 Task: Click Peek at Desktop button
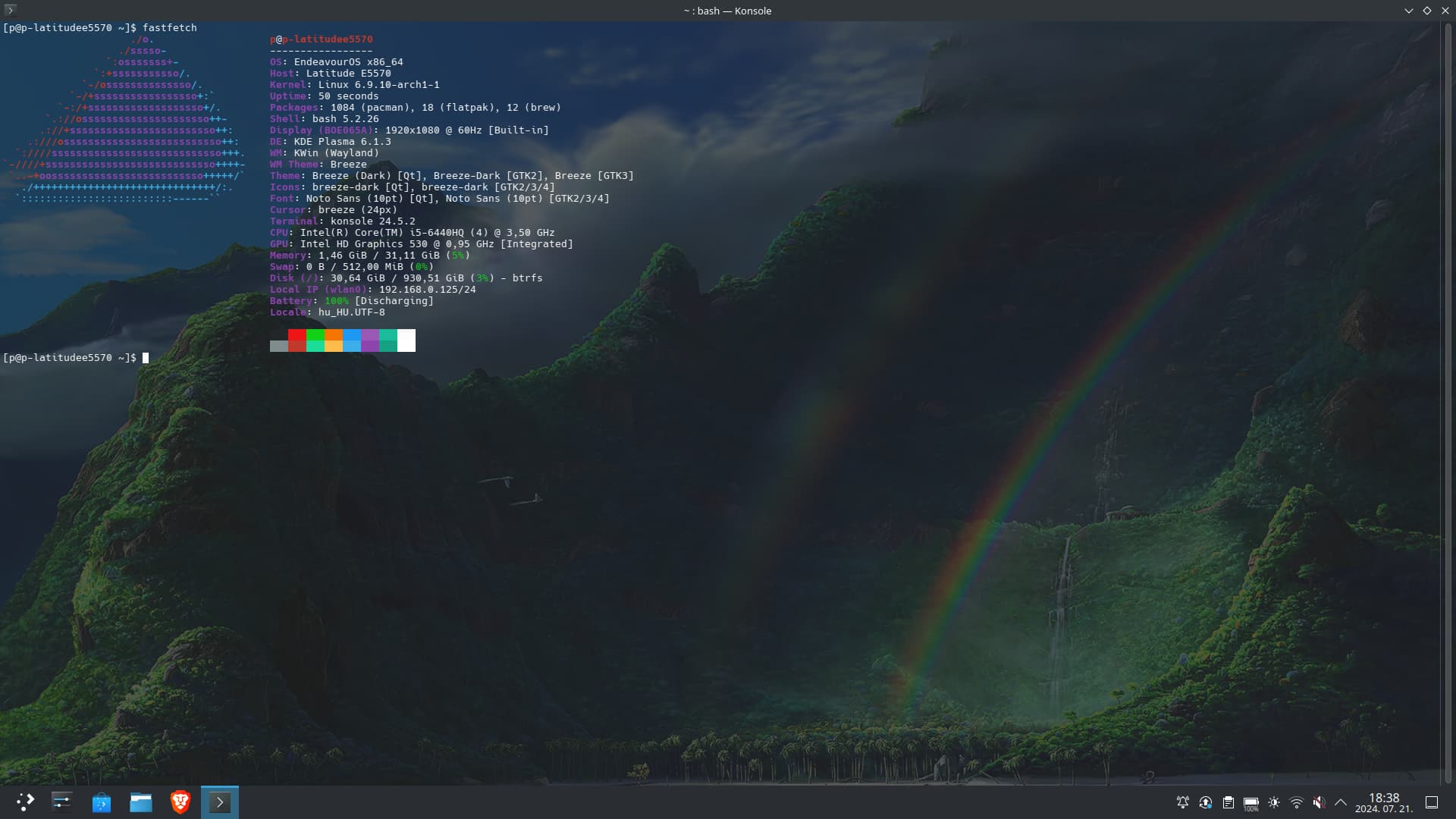[x=1432, y=802]
